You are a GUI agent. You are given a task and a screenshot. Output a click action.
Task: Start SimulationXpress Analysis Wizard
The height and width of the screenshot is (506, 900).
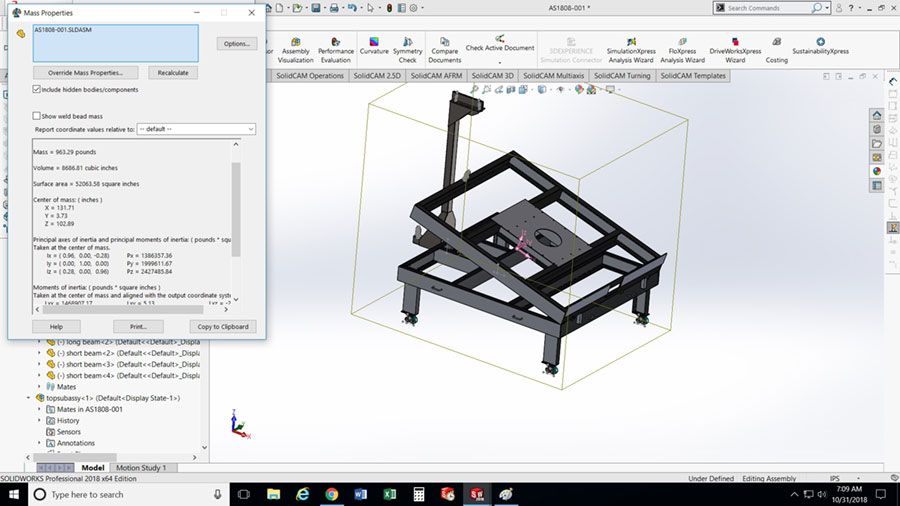pos(631,50)
